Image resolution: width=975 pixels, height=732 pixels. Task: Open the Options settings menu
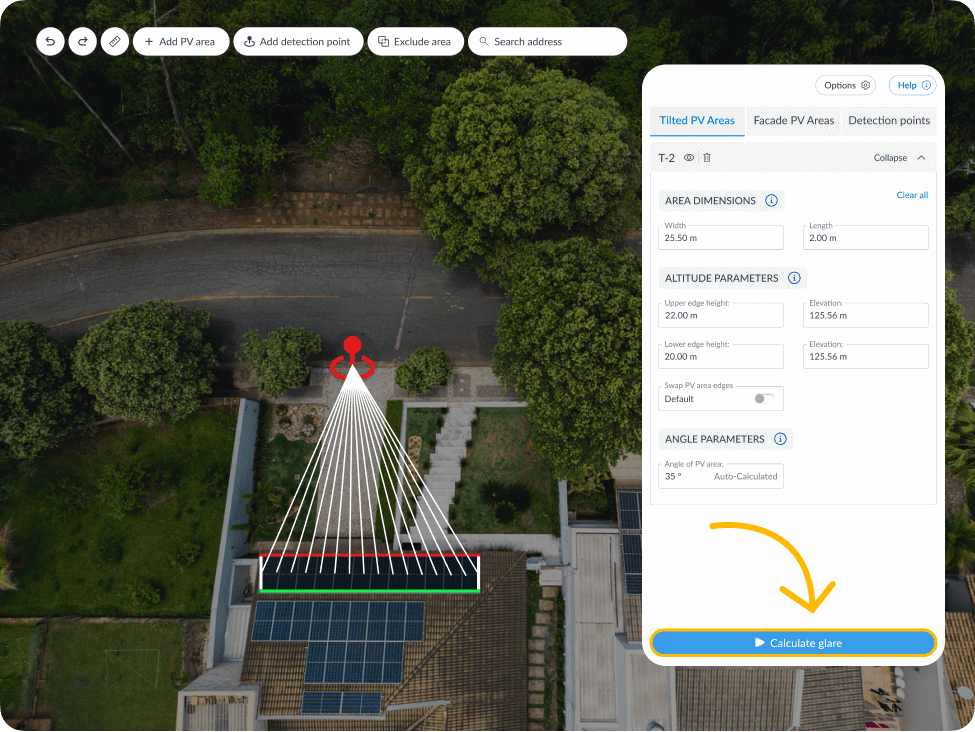[845, 86]
